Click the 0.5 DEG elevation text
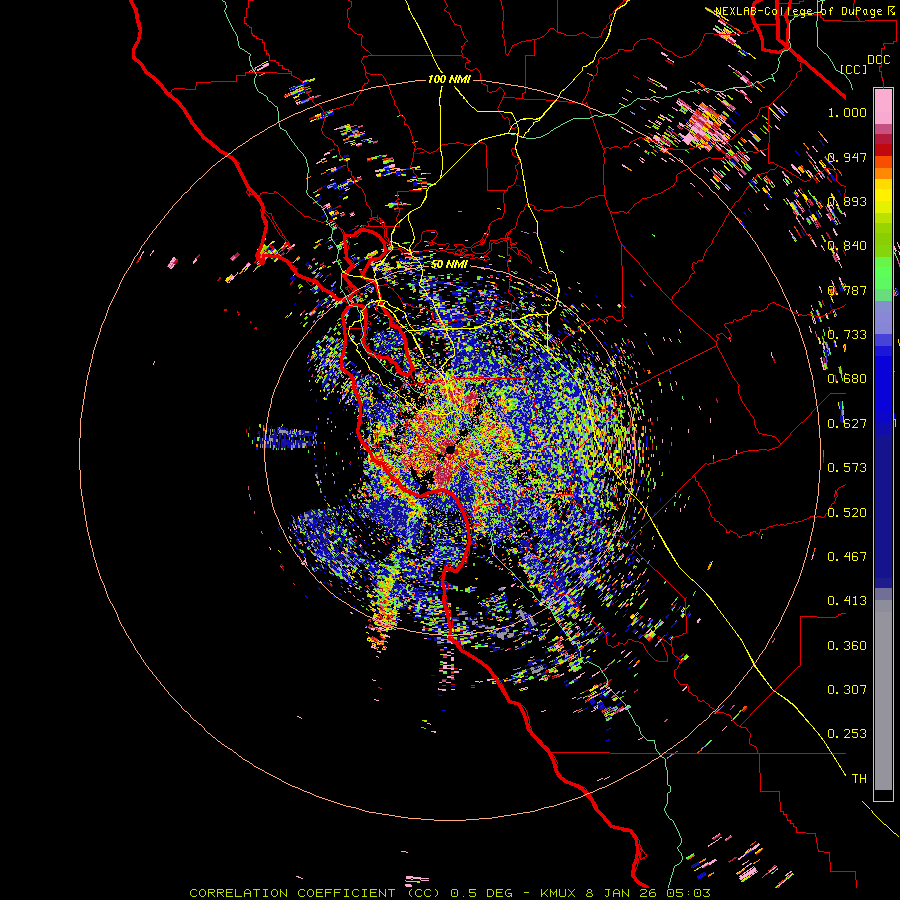This screenshot has width=900, height=900. tap(480, 893)
